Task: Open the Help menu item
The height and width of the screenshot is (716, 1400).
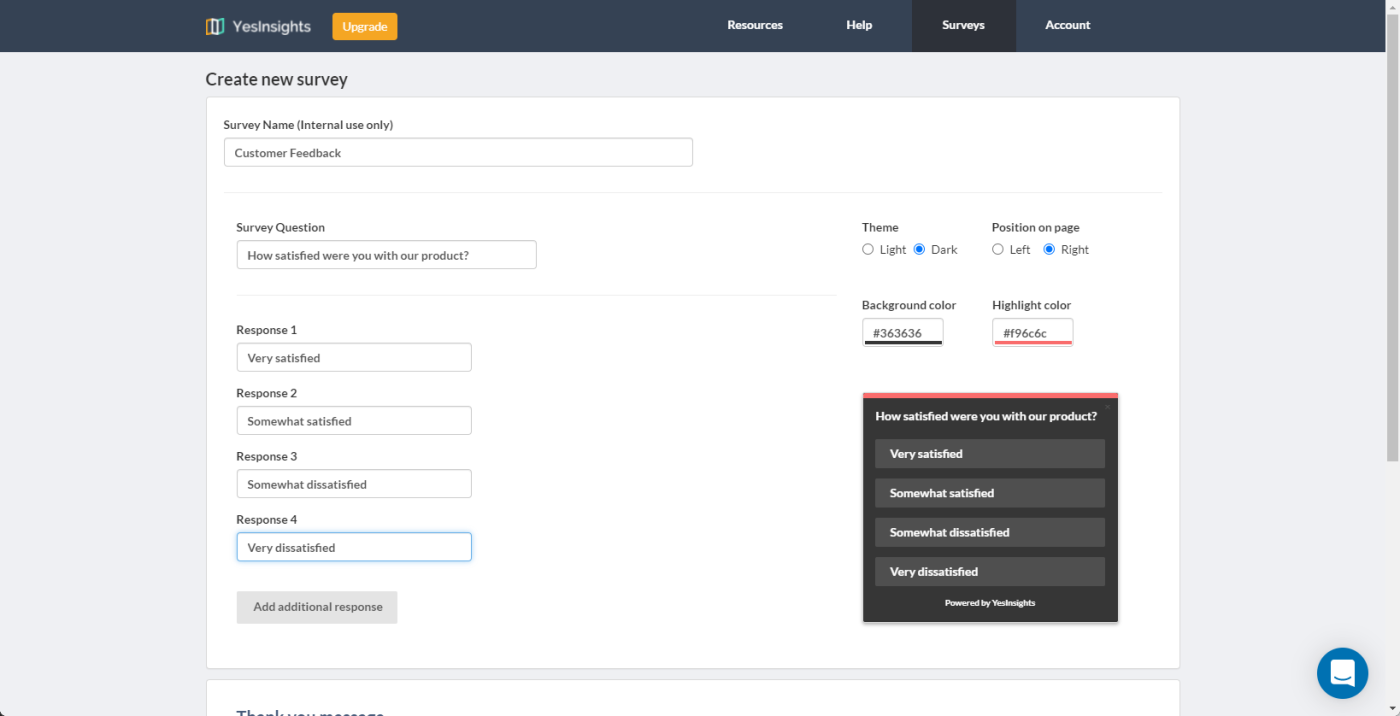Action: coord(859,25)
